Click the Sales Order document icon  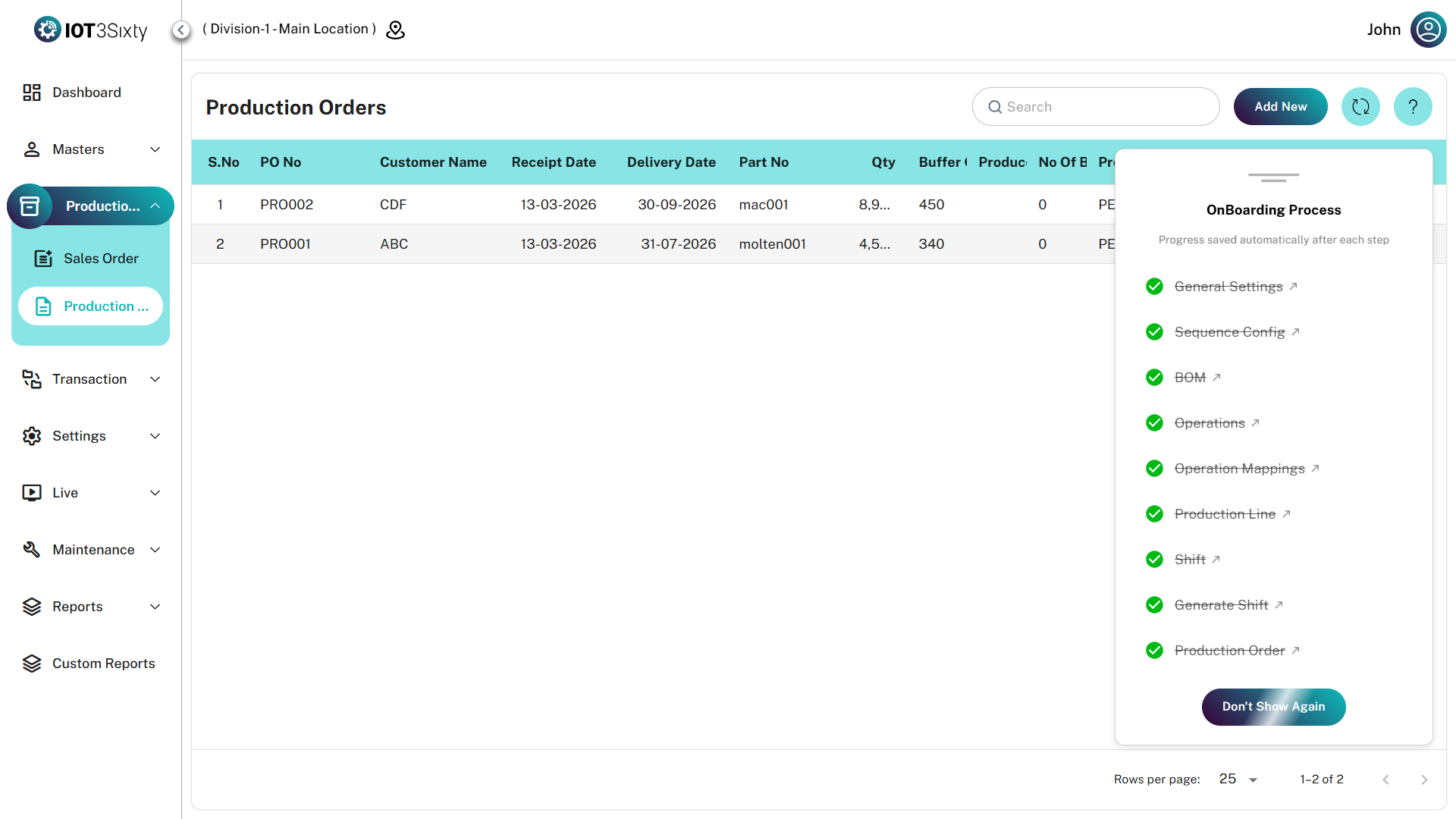[43, 259]
